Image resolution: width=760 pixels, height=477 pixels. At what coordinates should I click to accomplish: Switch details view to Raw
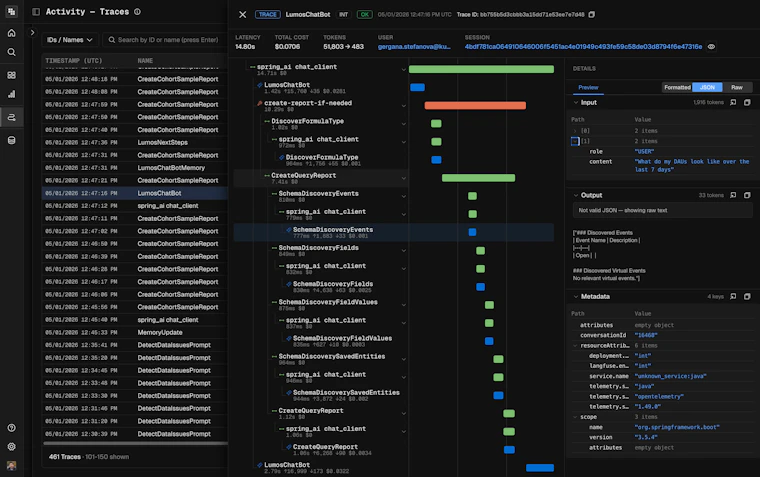coord(737,87)
